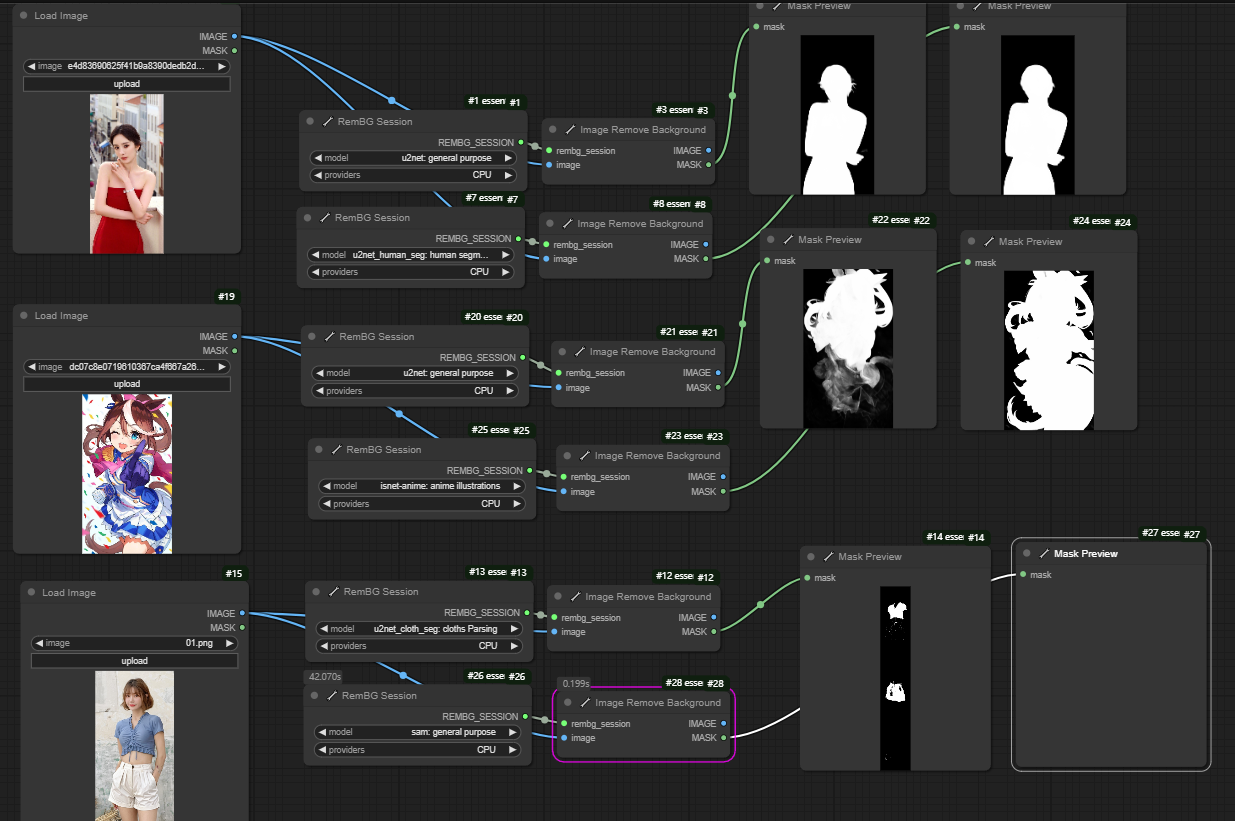Click the pencil icon on the sam RemBG Session node
The height and width of the screenshot is (821, 1235).
(x=331, y=696)
